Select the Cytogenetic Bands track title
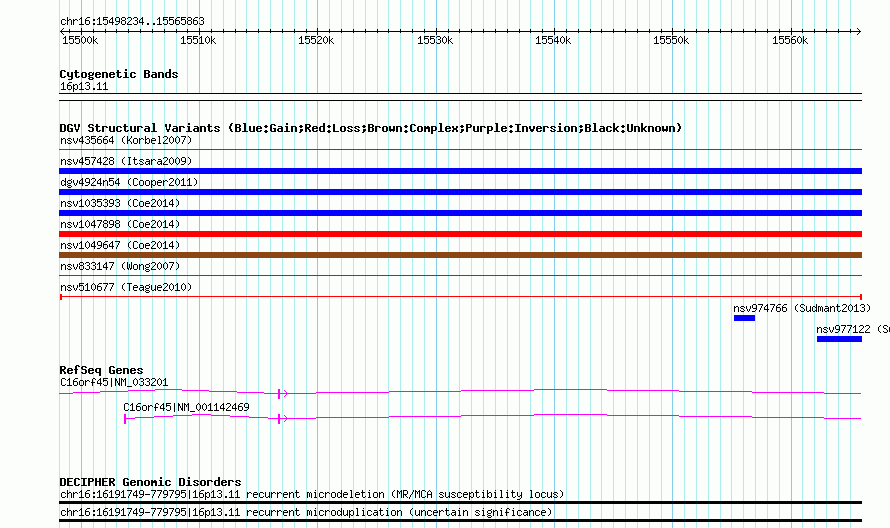Viewport: 890px width, 528px height. coord(119,74)
